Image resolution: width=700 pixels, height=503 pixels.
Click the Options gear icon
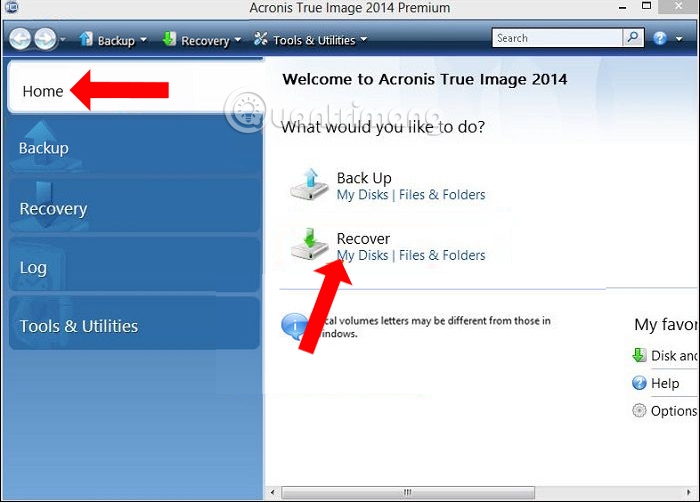(639, 410)
